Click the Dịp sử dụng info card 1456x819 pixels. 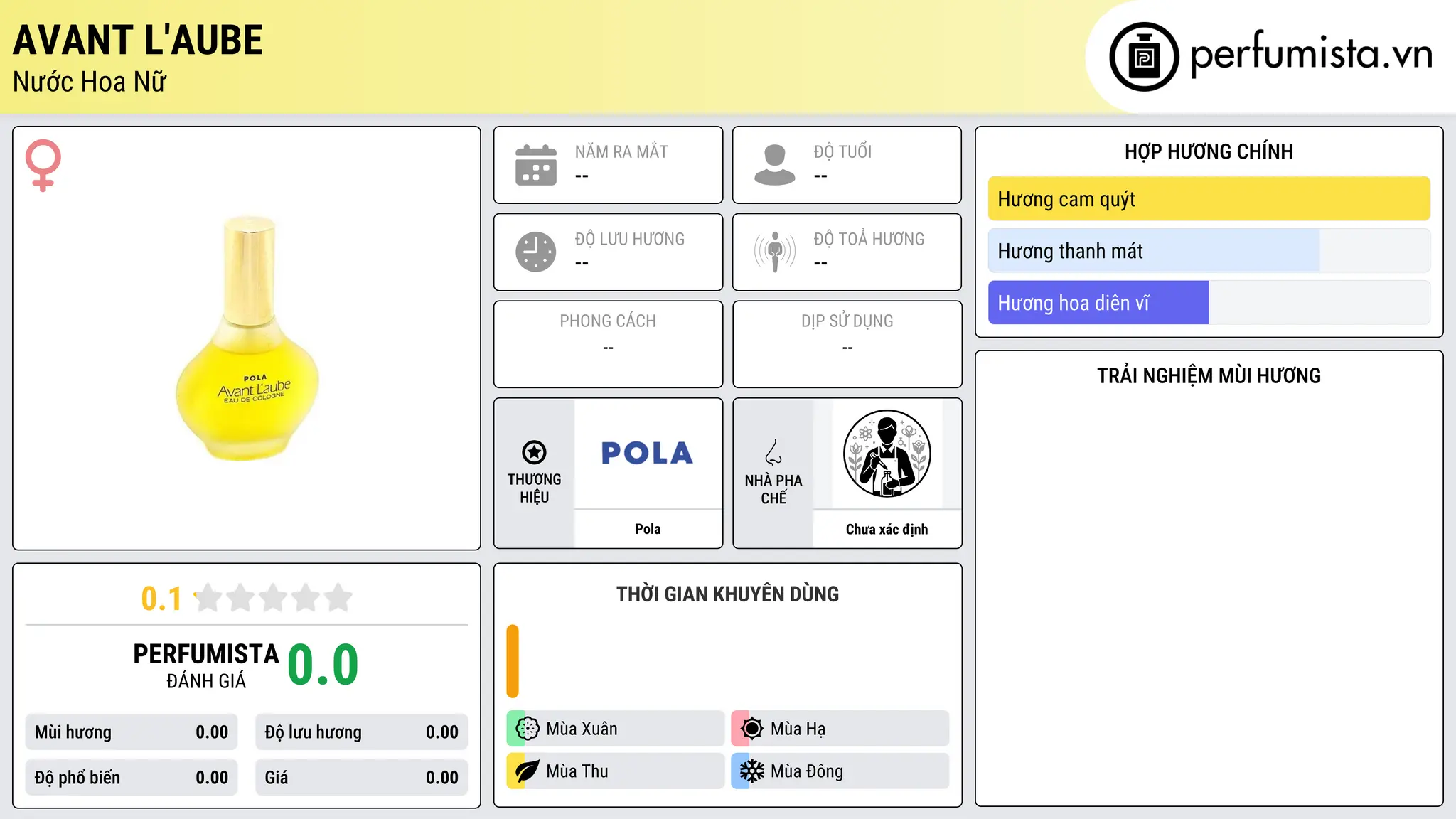tap(847, 344)
